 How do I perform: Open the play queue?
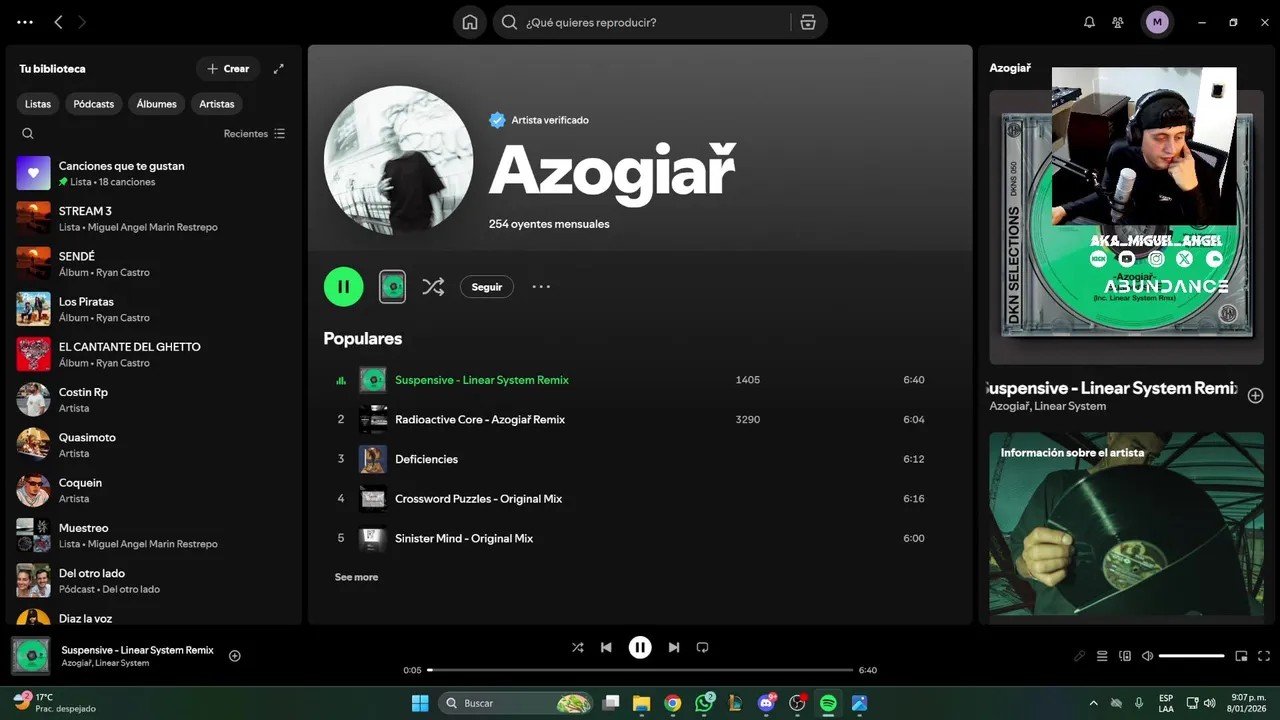point(1102,656)
